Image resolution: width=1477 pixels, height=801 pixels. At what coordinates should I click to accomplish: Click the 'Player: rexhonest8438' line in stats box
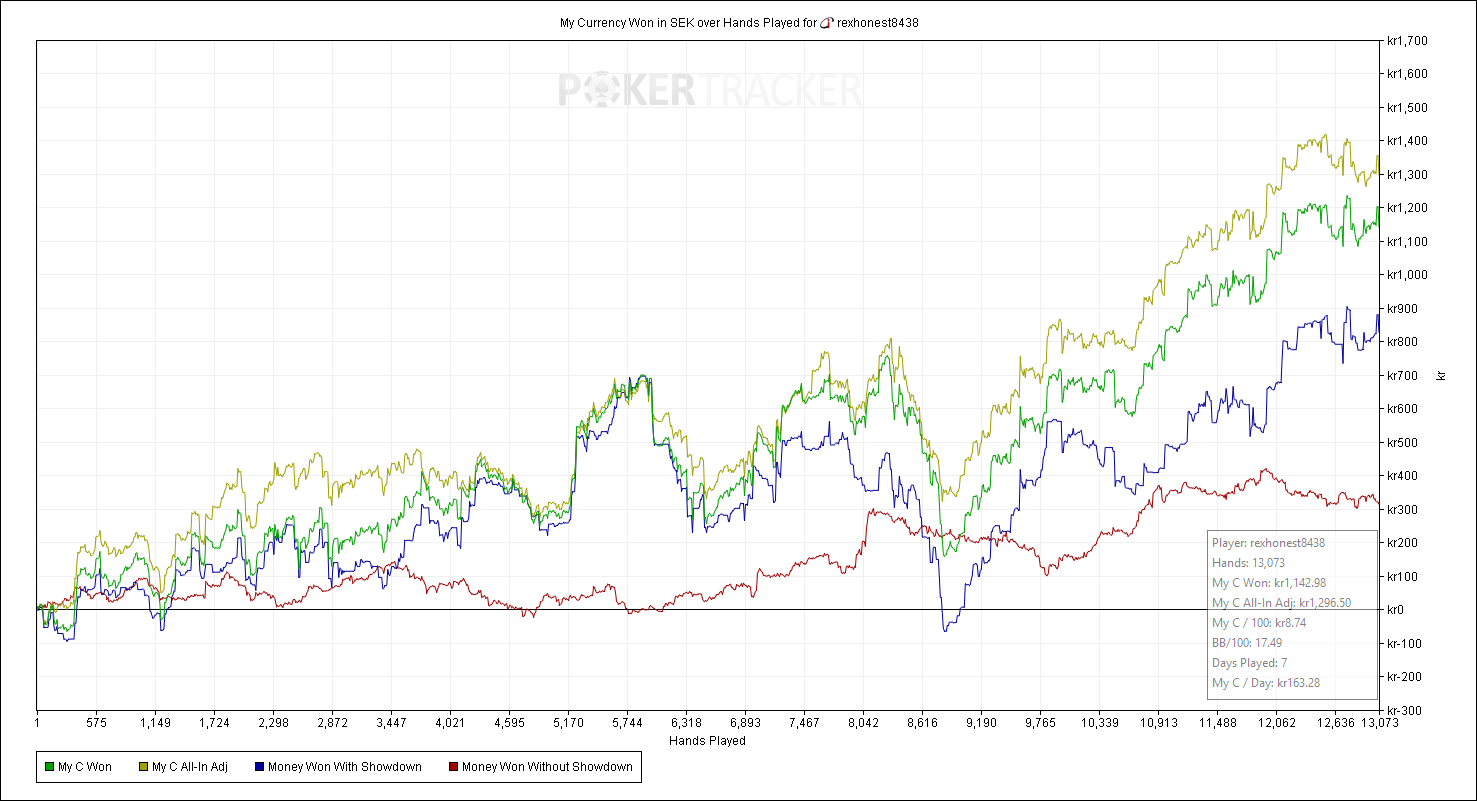pos(1268,543)
